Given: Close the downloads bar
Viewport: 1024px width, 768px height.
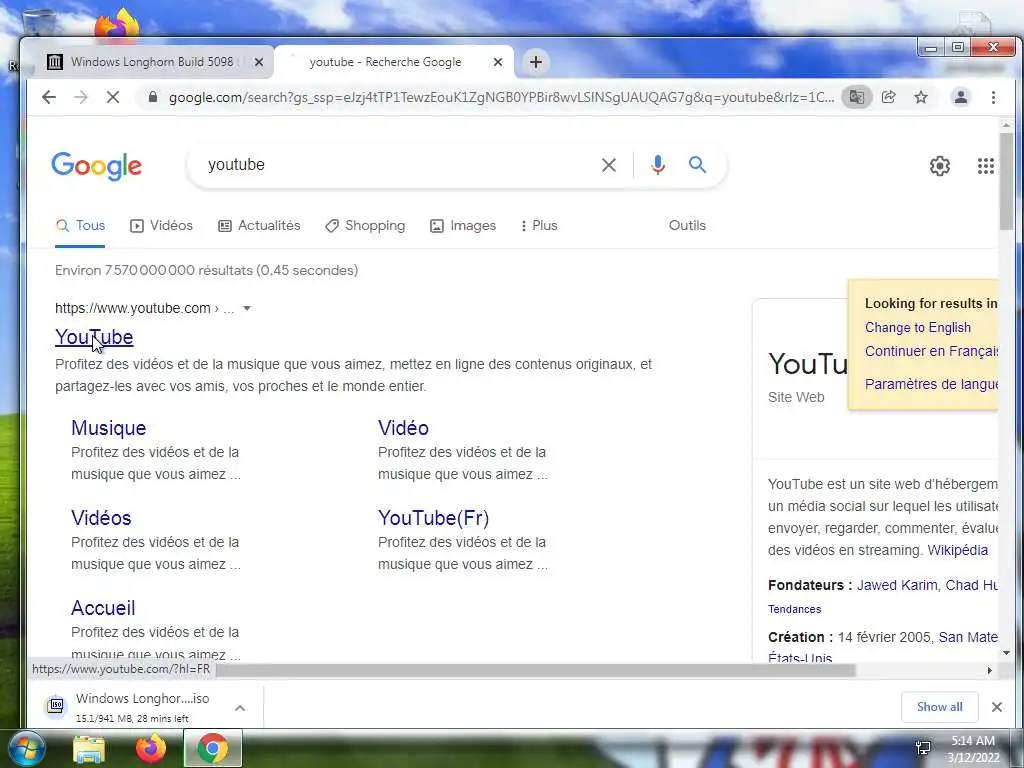Looking at the screenshot, I should pyautogui.click(x=997, y=707).
